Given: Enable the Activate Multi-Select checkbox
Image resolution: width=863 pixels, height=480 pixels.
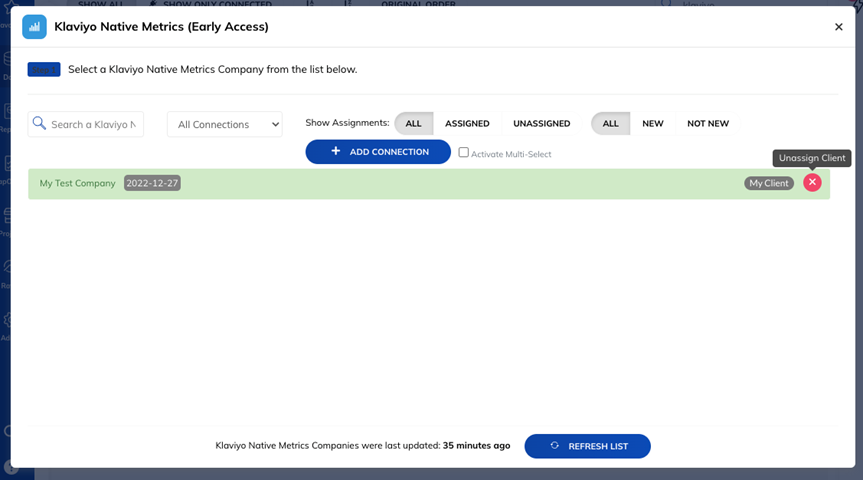Looking at the screenshot, I should pyautogui.click(x=463, y=152).
